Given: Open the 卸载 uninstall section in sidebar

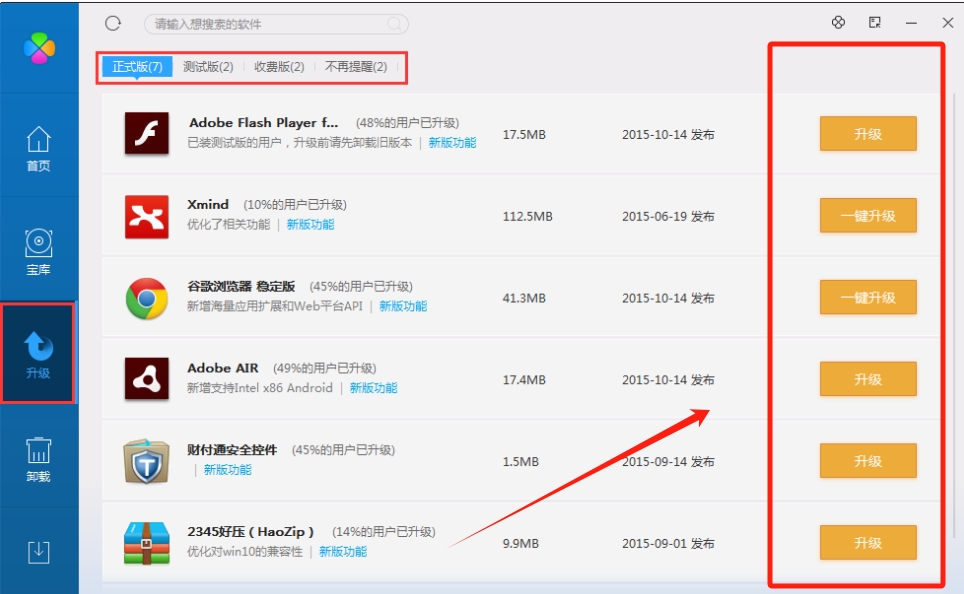Looking at the screenshot, I should coord(38,462).
